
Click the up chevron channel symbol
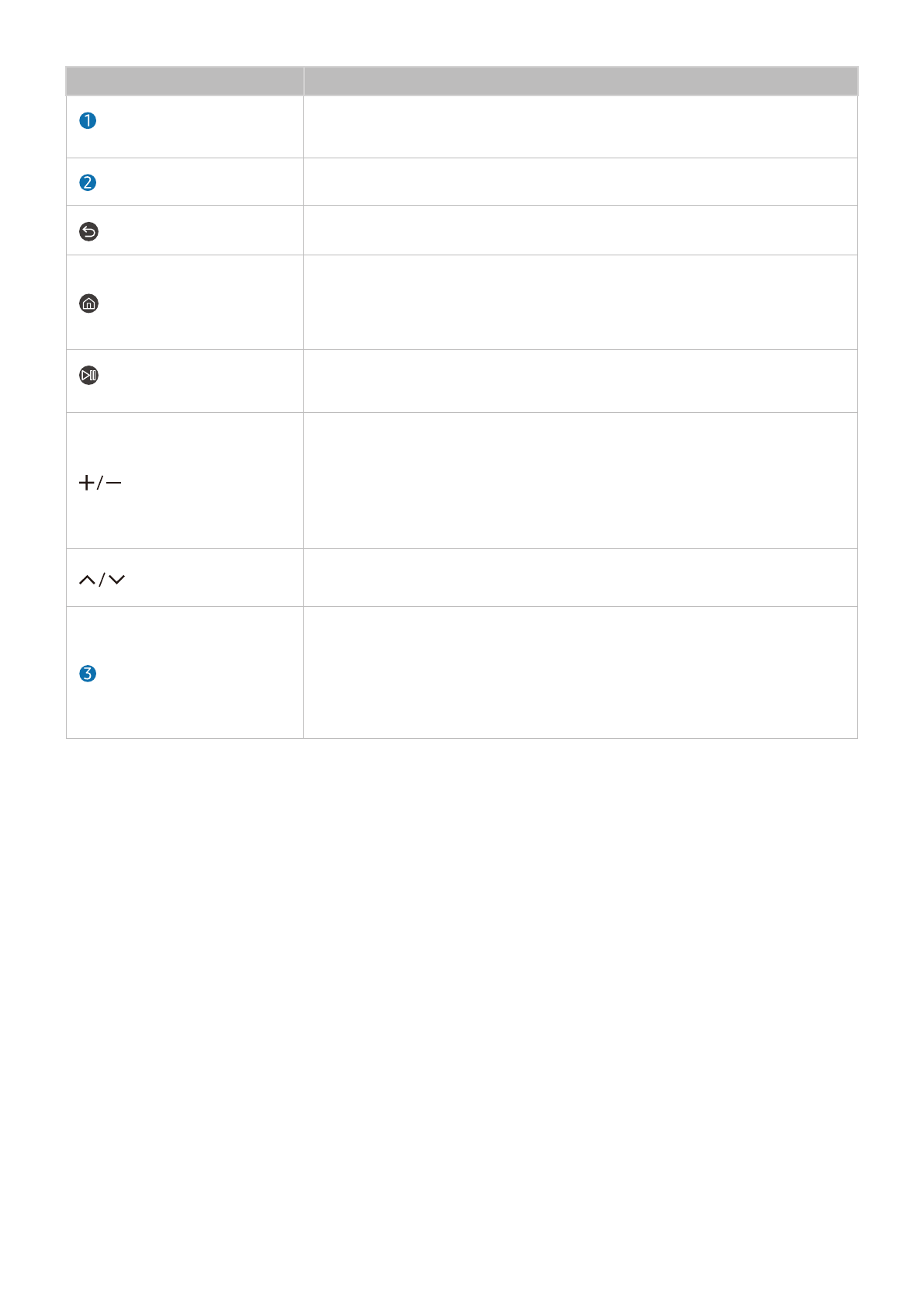(x=87, y=580)
